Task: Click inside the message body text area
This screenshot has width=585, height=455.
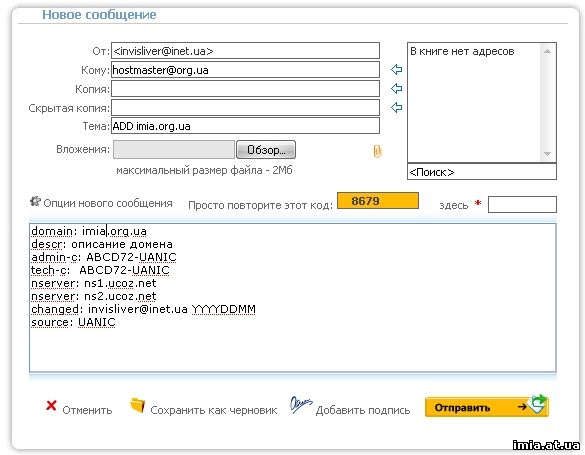Action: click(x=293, y=298)
